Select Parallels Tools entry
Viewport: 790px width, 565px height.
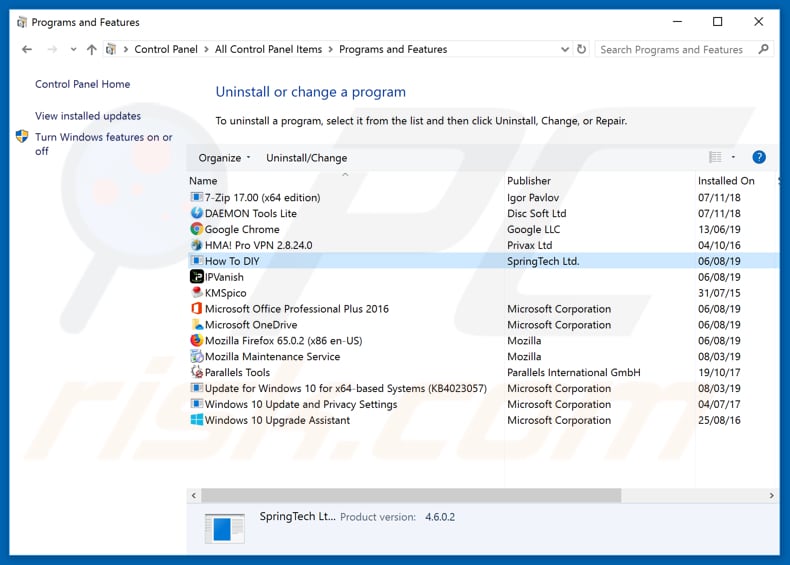[237, 372]
